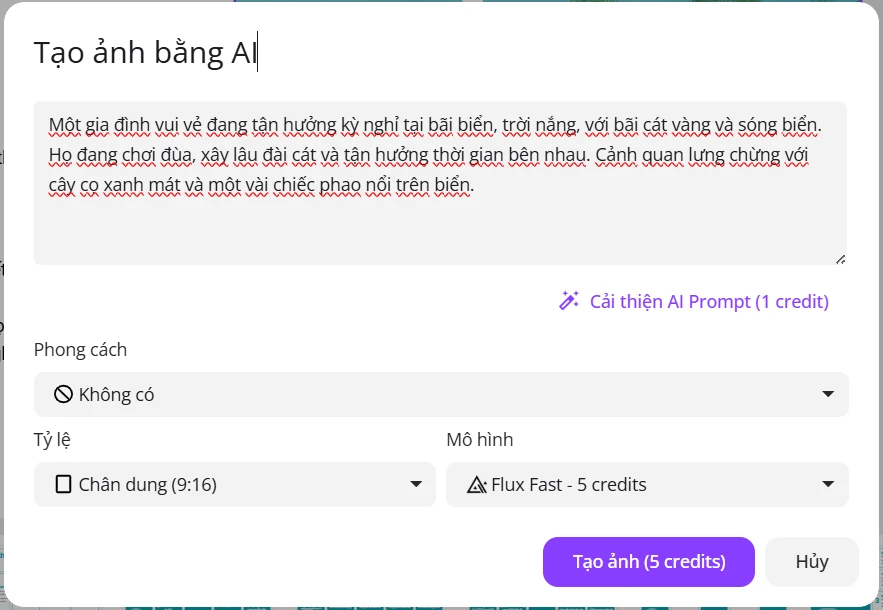Open the Mô hình dropdown arrow
This screenshot has height=610, width=883.
tap(828, 484)
